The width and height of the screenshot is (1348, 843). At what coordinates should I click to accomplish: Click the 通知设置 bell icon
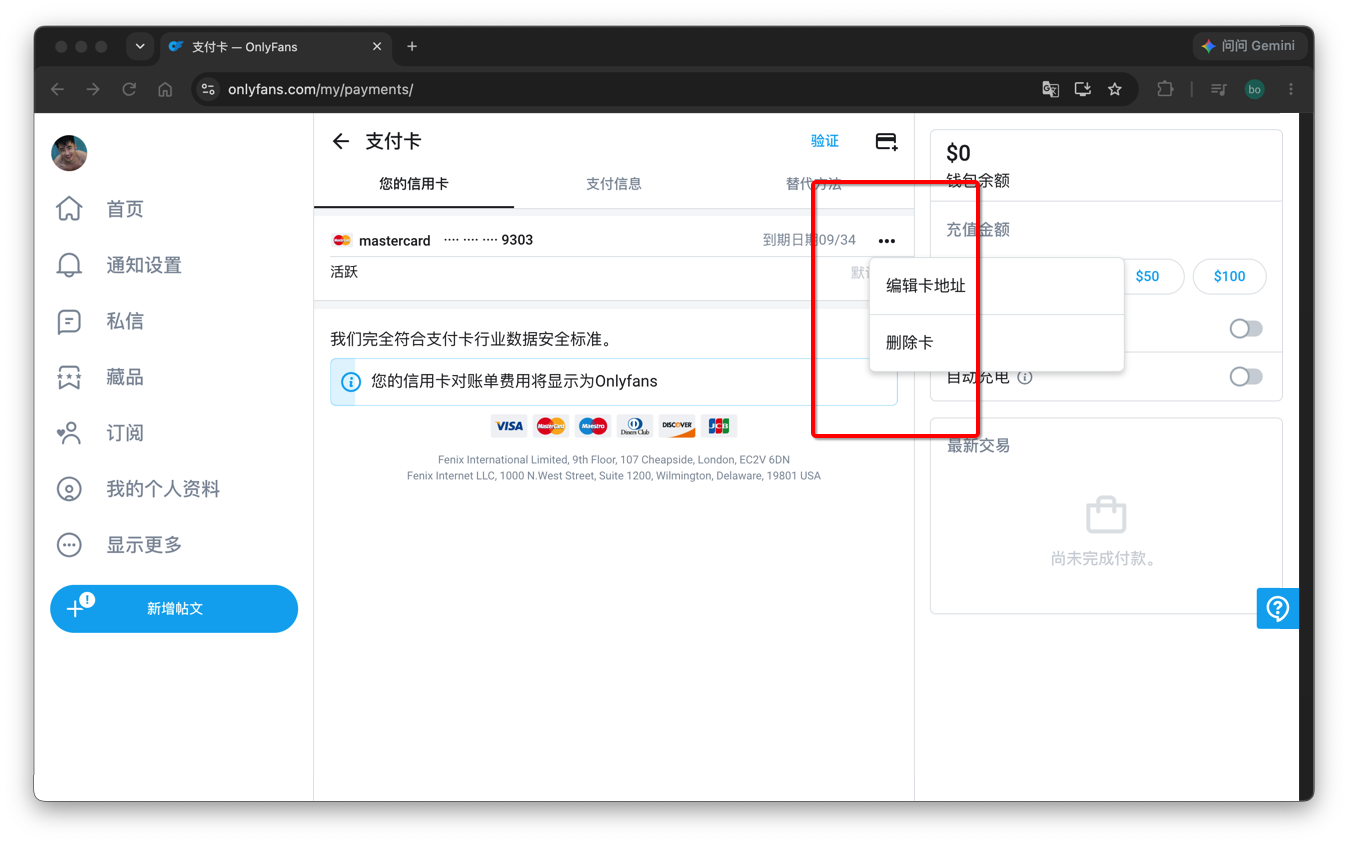pos(69,265)
